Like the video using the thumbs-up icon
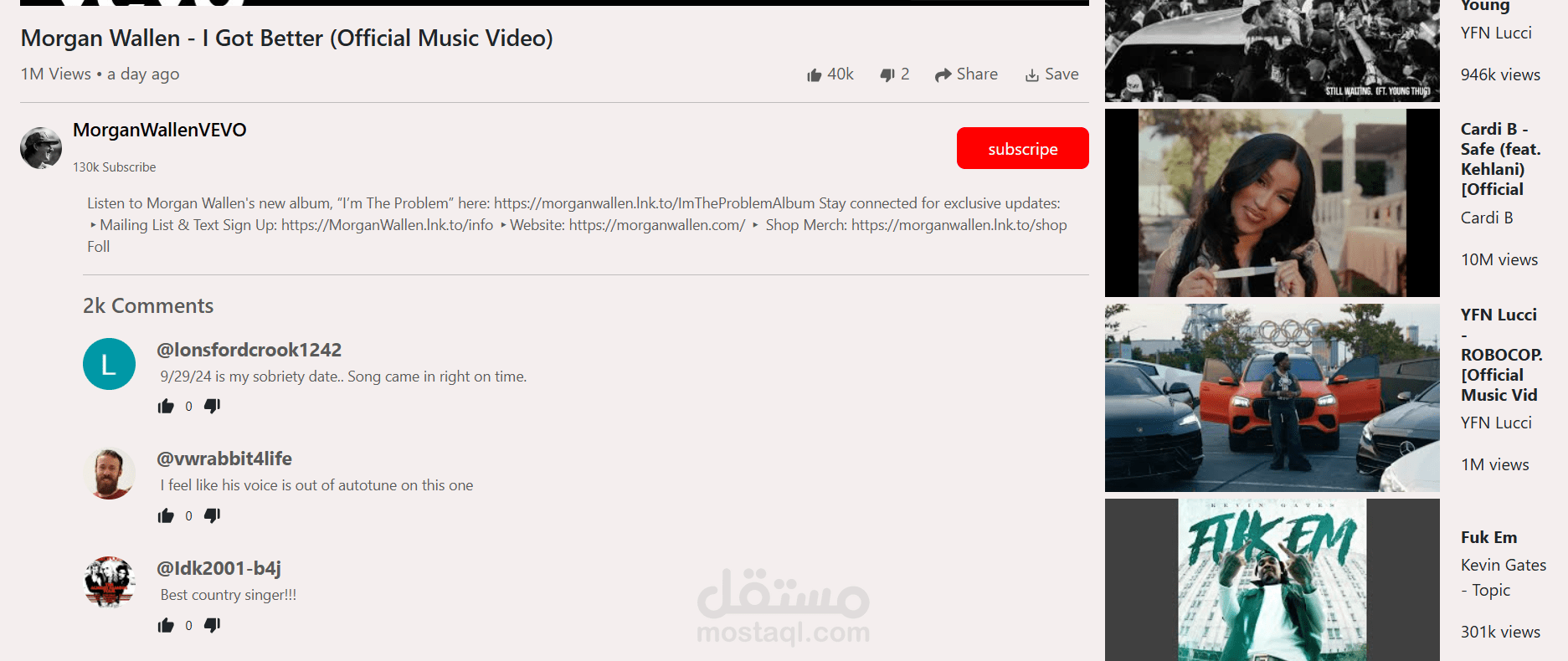 click(x=814, y=75)
